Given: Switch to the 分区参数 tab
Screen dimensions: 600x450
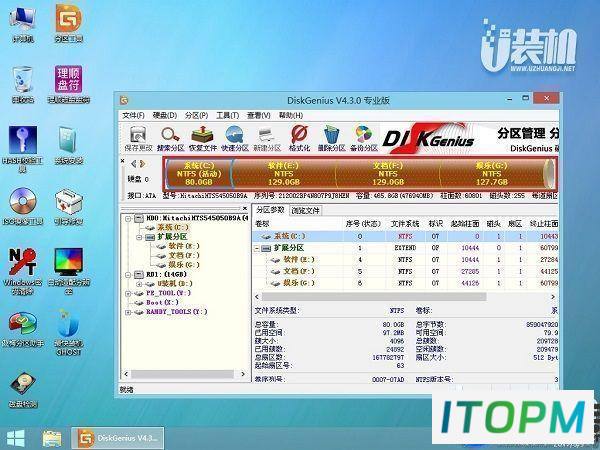Looking at the screenshot, I should point(271,210).
